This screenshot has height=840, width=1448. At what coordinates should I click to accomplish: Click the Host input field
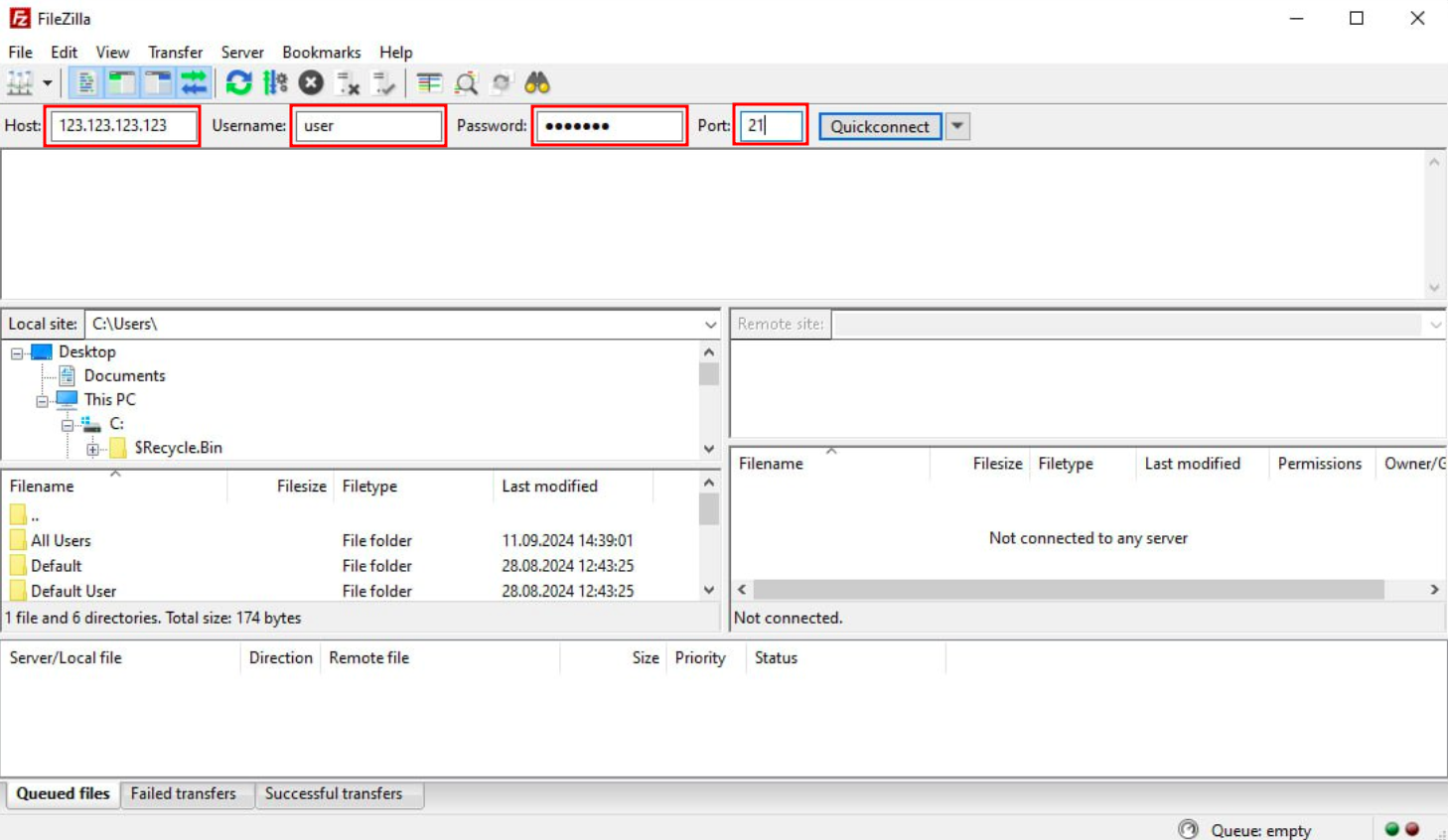(122, 126)
